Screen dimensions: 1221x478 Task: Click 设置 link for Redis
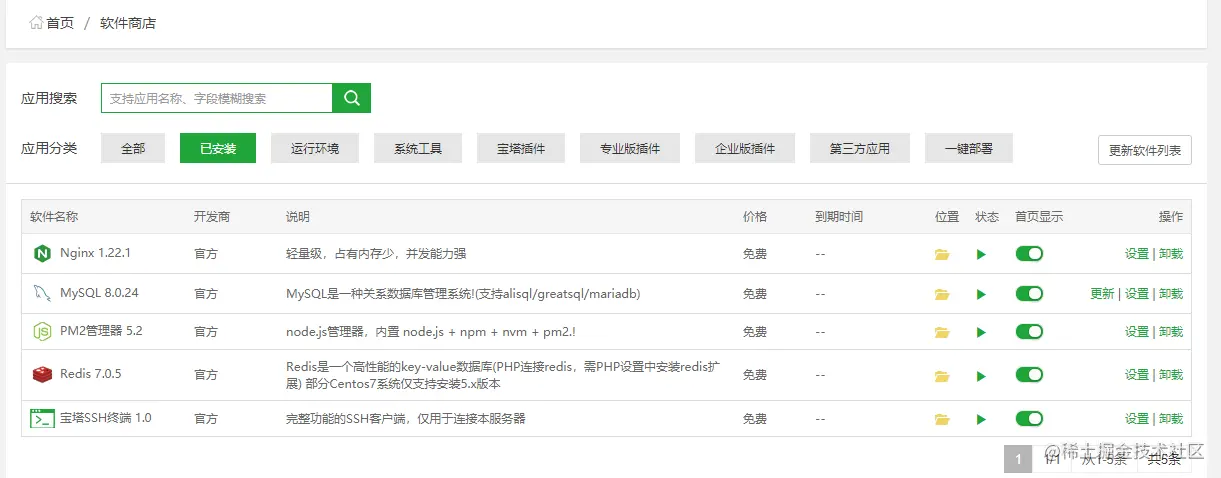point(1136,375)
